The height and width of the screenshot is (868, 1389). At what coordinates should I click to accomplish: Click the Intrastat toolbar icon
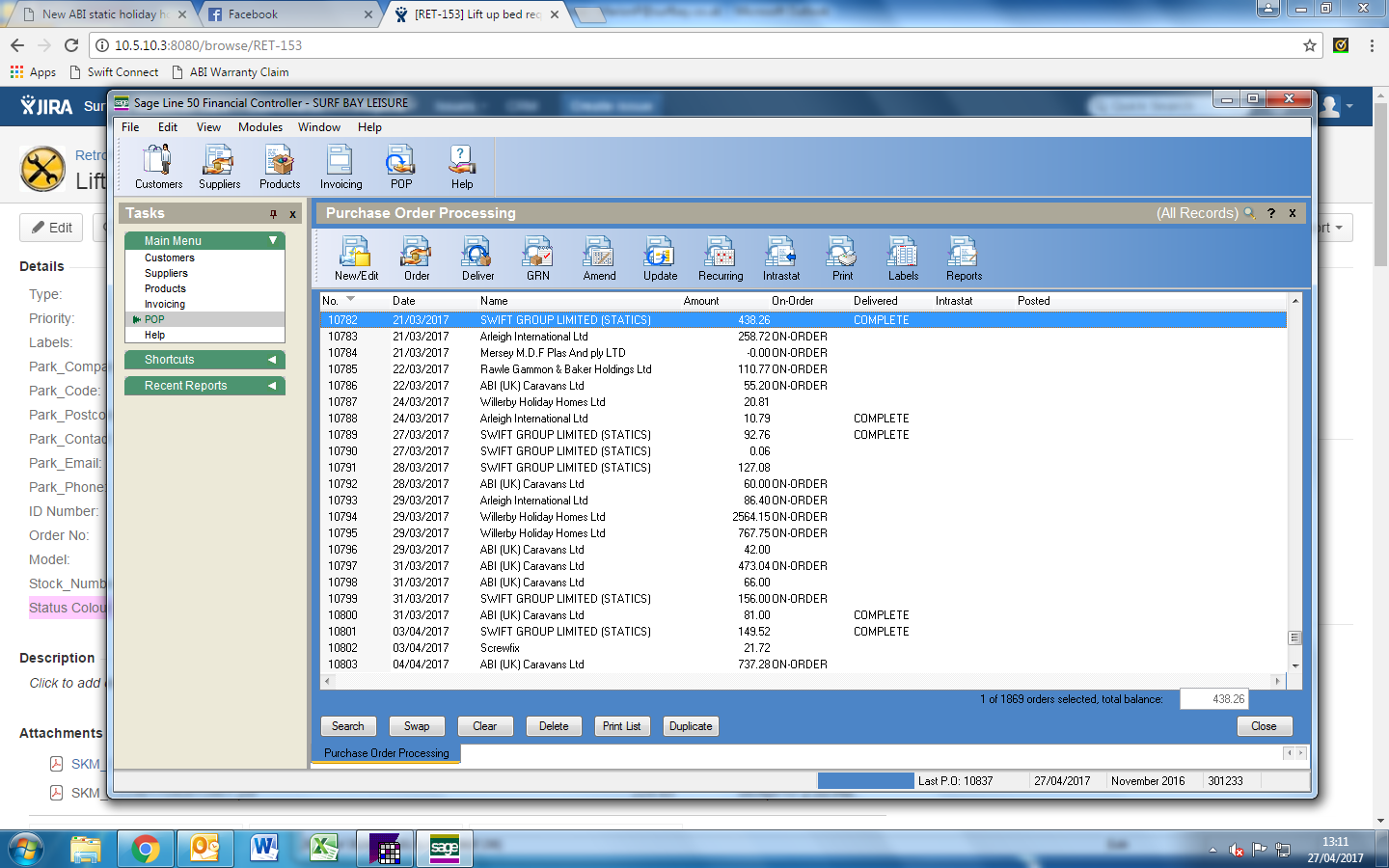[x=780, y=258]
